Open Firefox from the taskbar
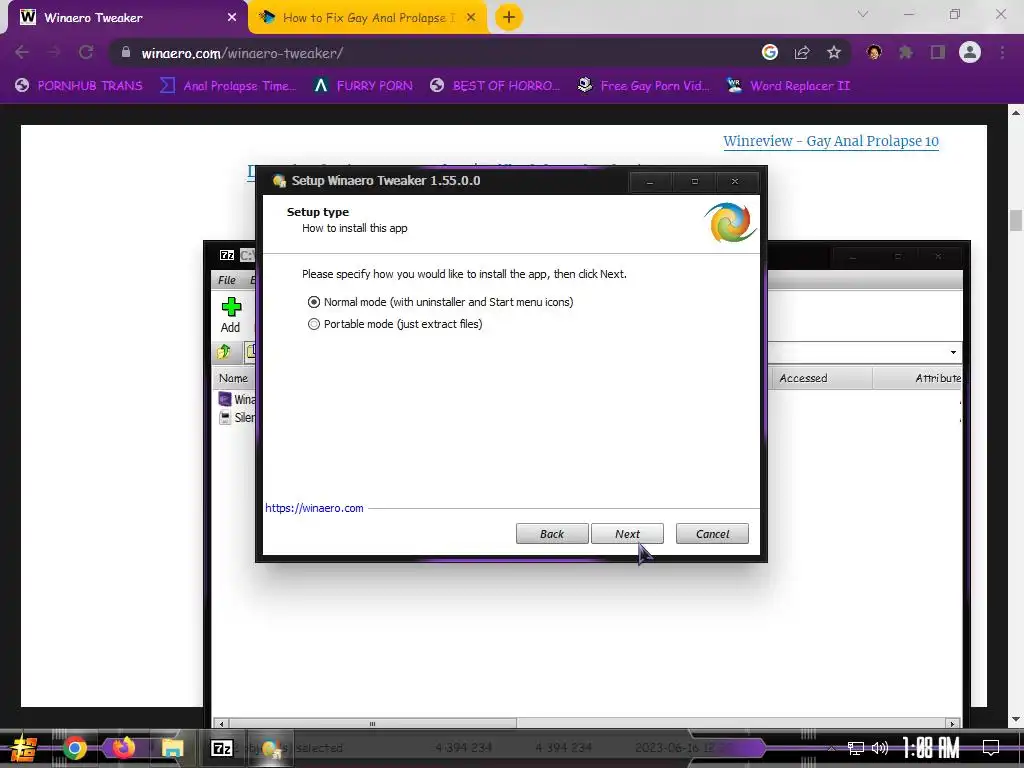Viewport: 1024px width, 768px height. point(123,748)
